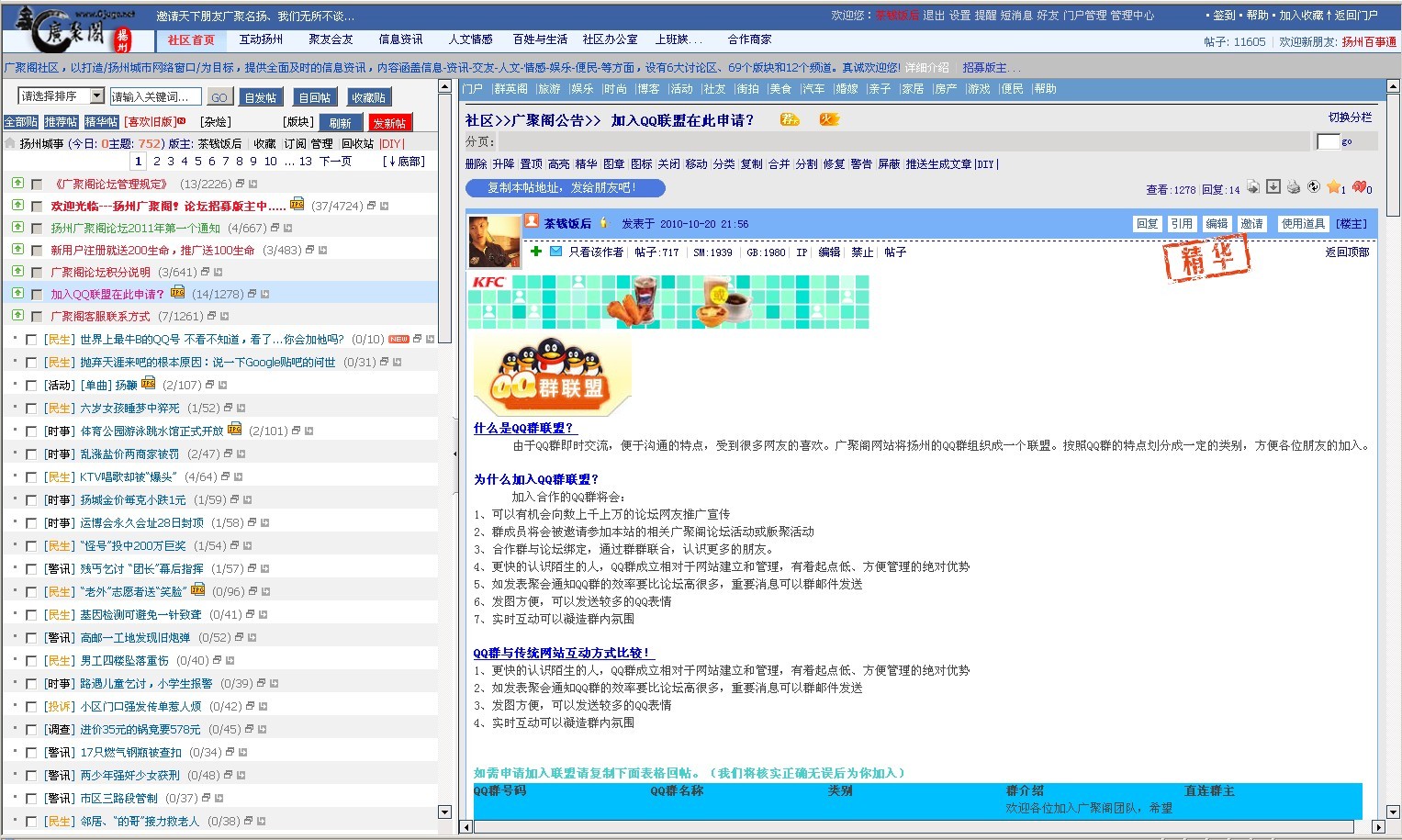
Task: Open the 社区首页 tab
Action: tap(191, 40)
